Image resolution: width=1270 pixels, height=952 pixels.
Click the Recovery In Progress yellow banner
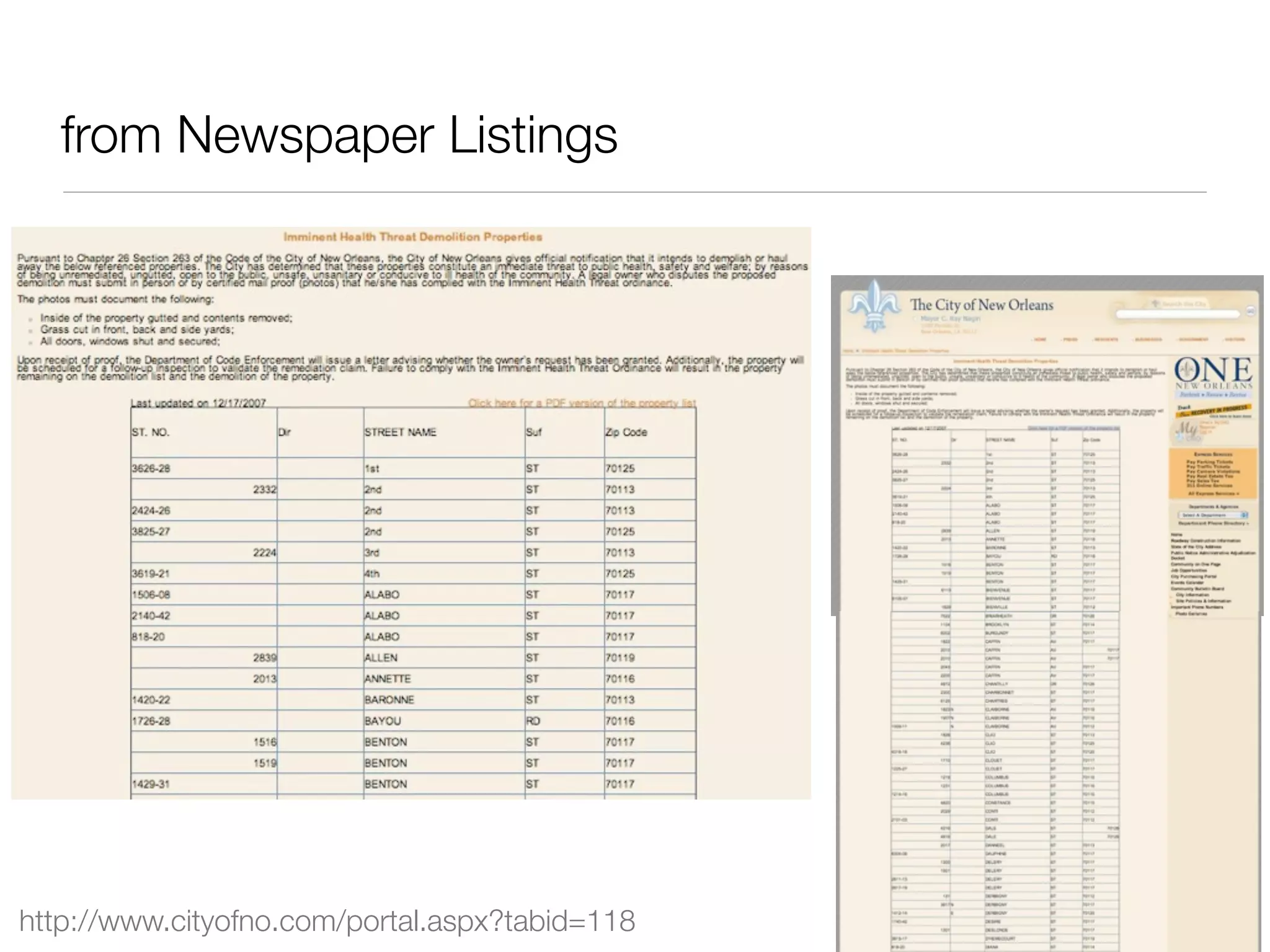[x=1213, y=411]
